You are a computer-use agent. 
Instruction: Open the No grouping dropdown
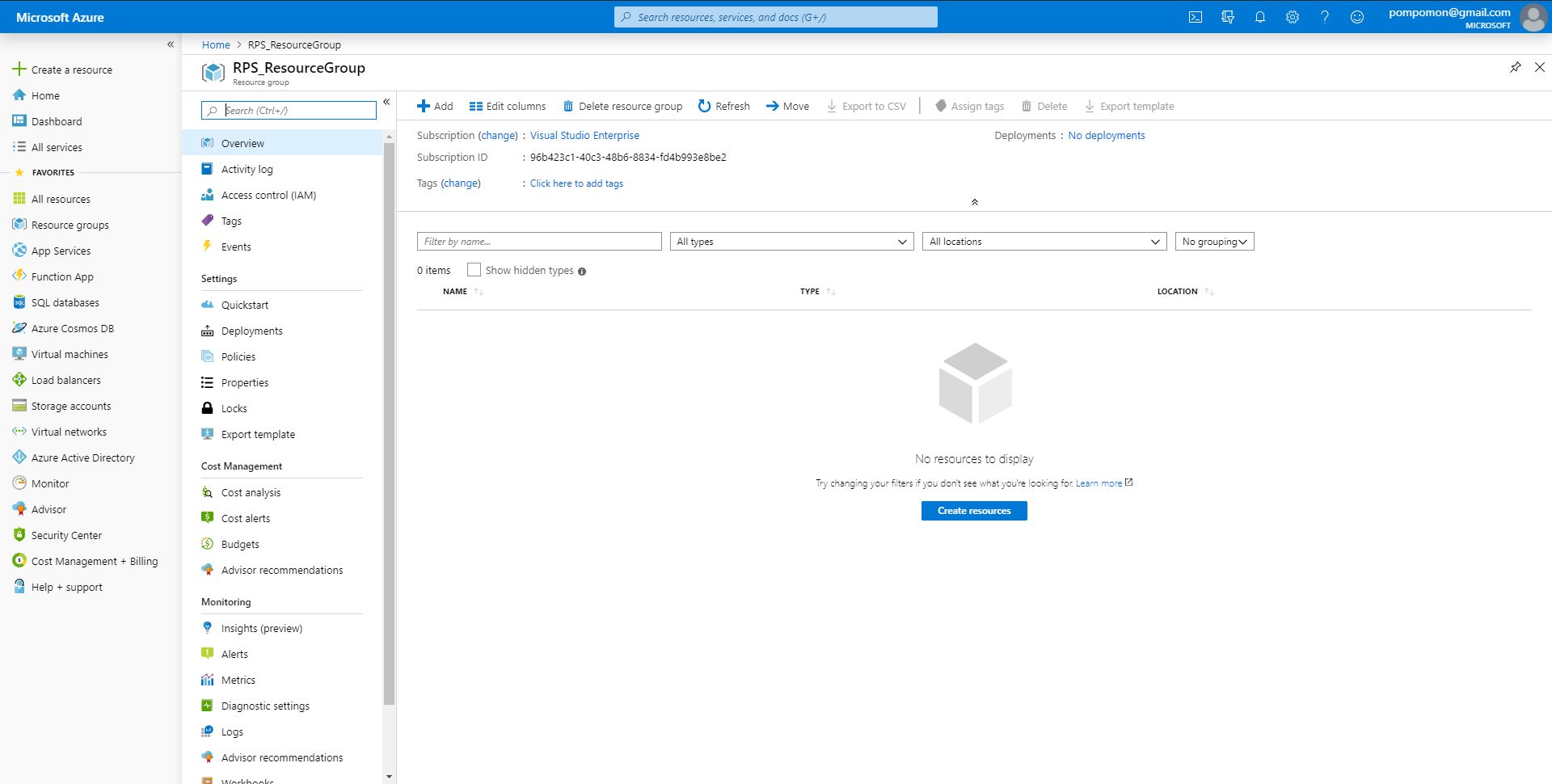[x=1214, y=242]
